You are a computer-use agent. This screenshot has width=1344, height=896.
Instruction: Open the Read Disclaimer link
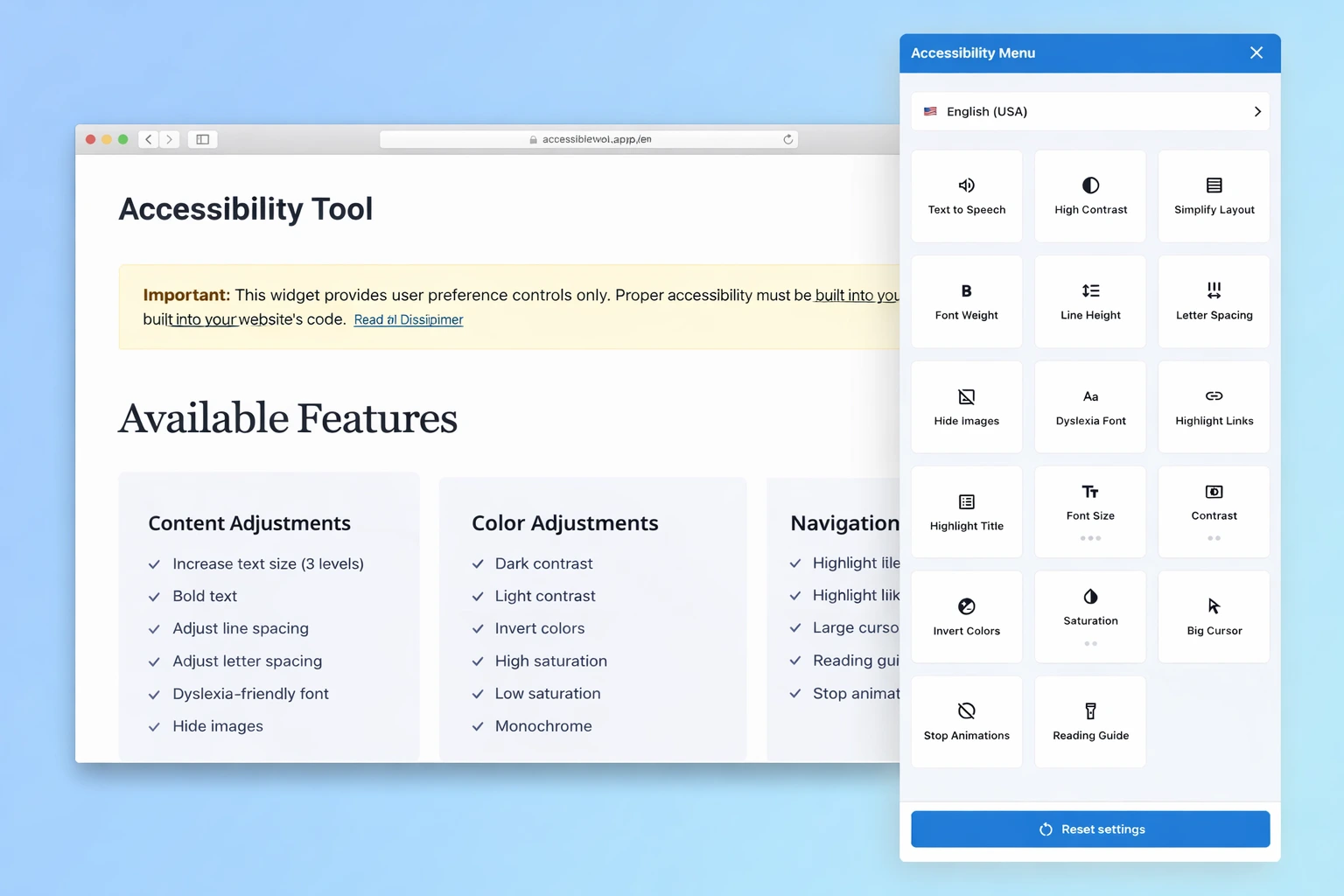coord(409,319)
